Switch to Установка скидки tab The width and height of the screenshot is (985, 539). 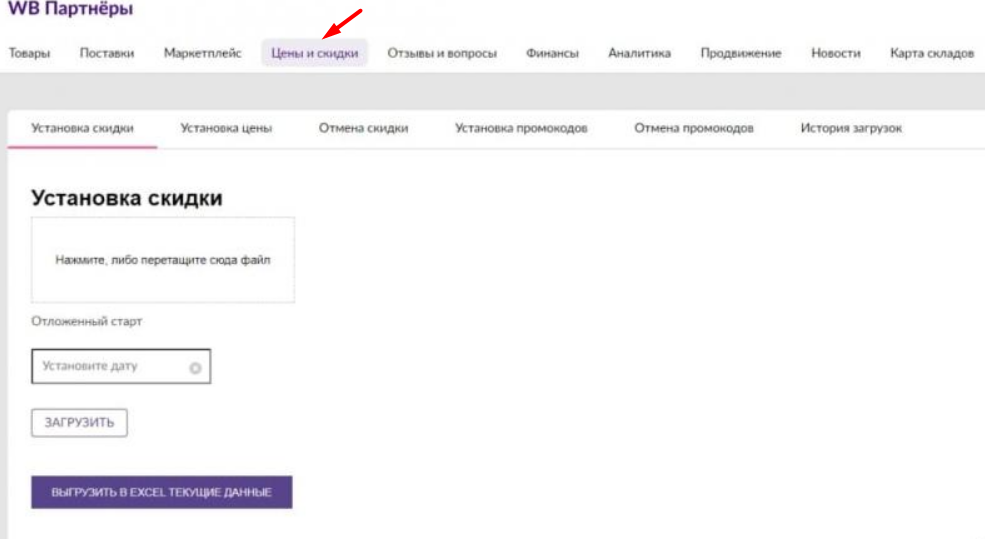pos(82,128)
